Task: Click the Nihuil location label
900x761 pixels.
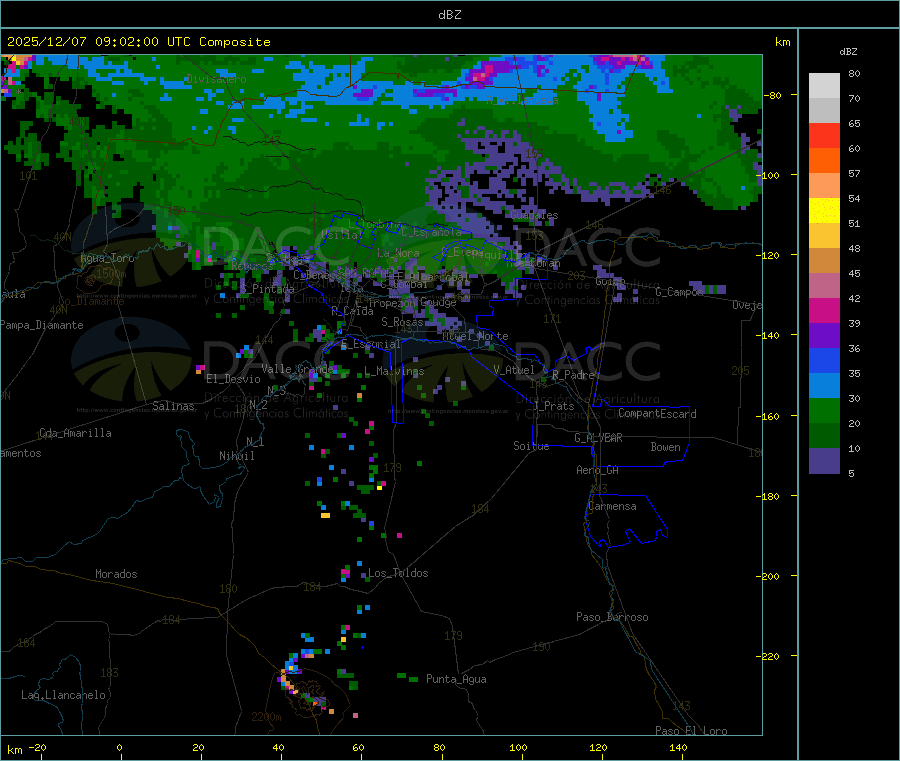Action: (236, 456)
